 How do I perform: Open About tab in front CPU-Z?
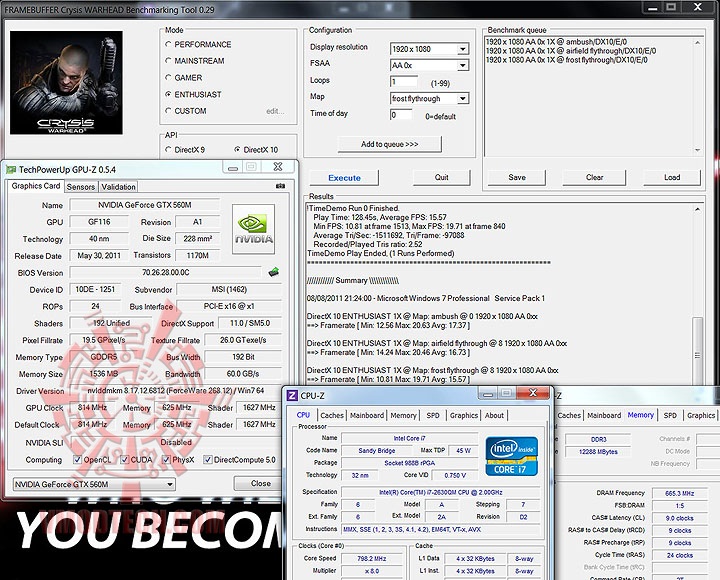click(494, 415)
